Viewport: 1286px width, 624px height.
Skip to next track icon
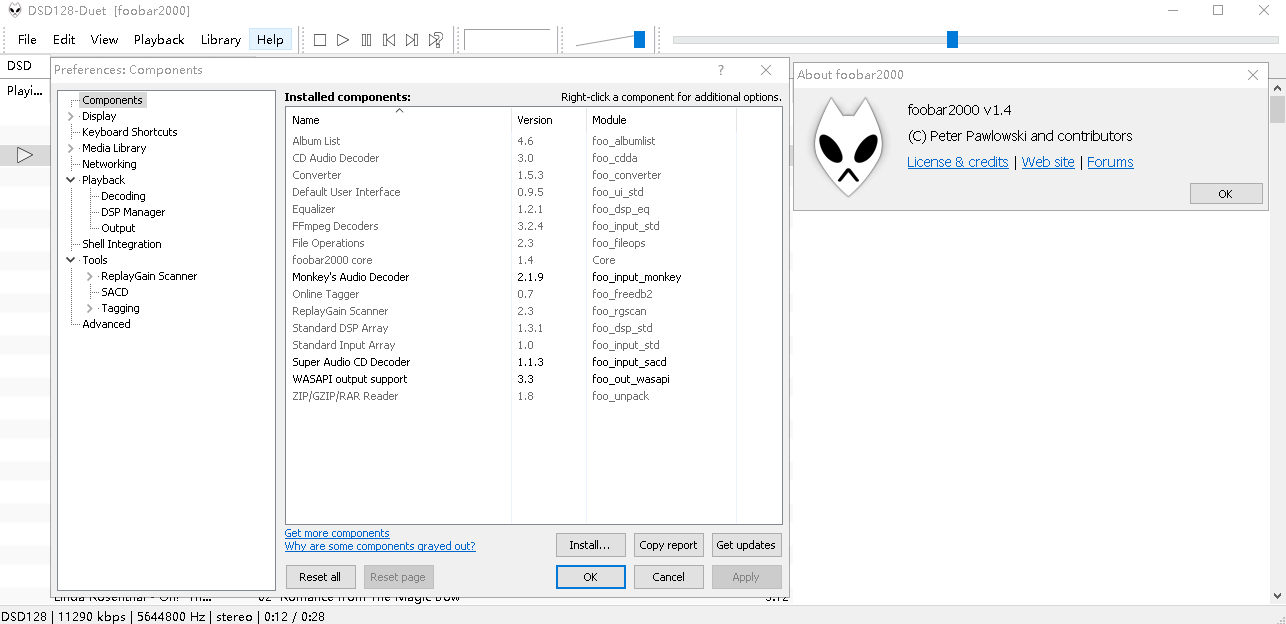412,40
